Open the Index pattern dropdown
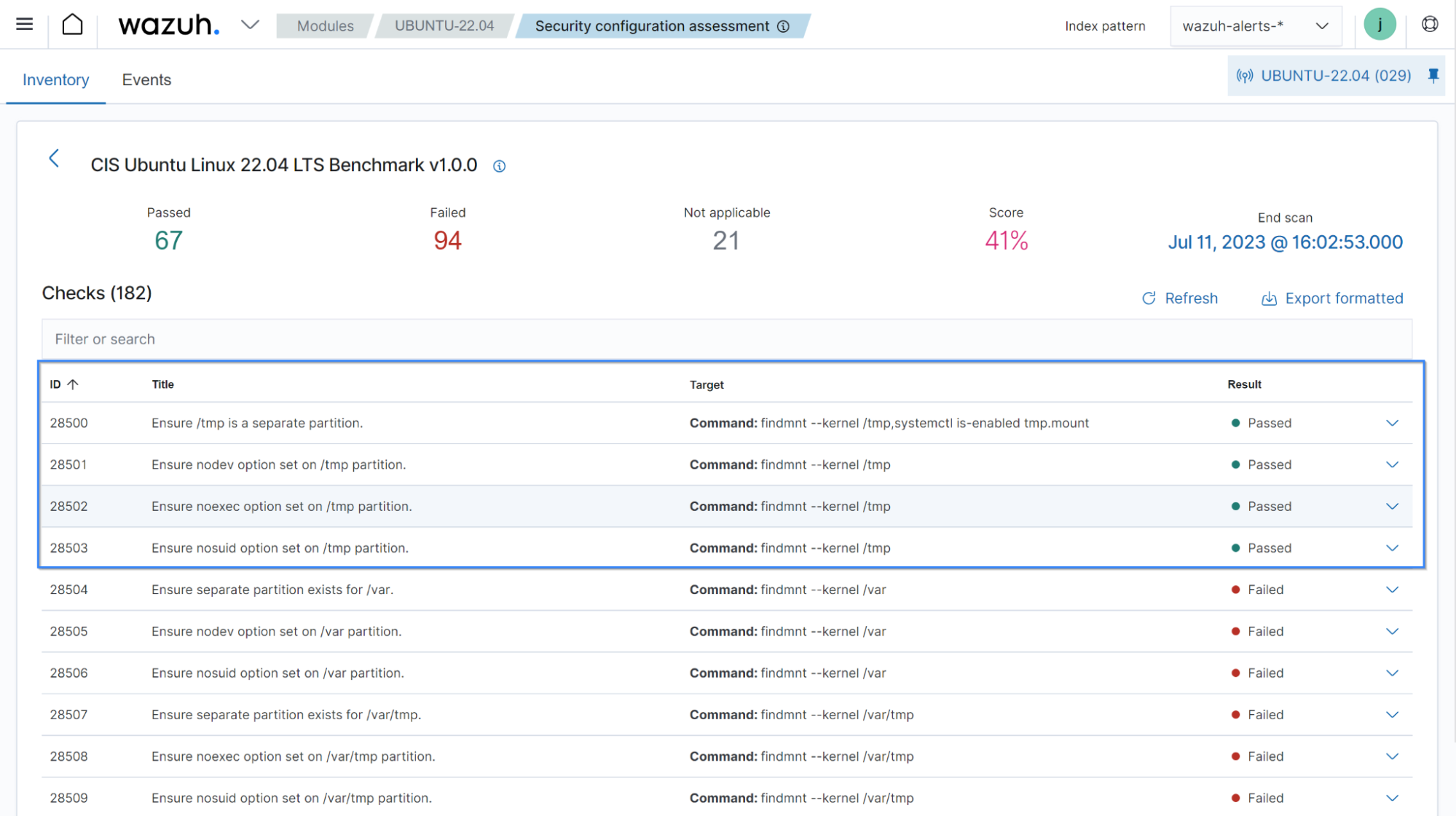The width and height of the screenshot is (1456, 816). 1254,25
